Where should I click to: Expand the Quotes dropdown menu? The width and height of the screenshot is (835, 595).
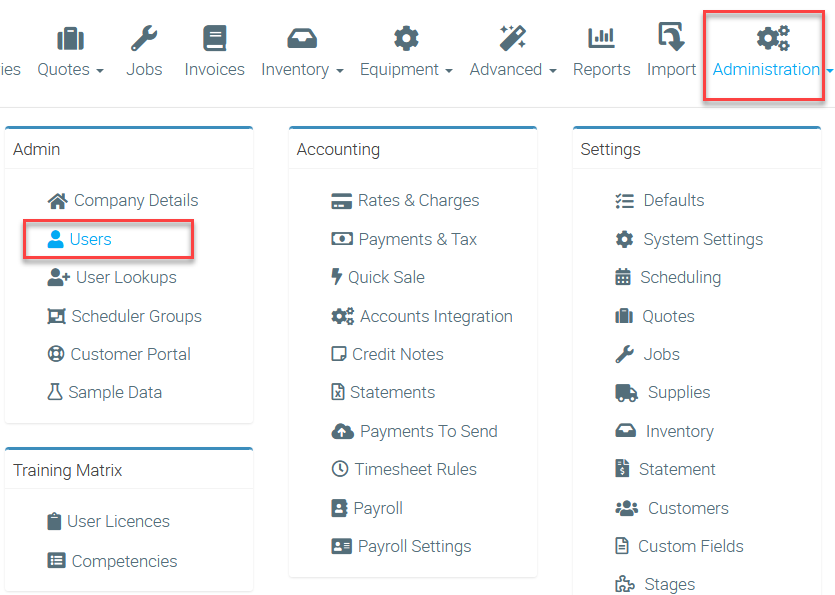[x=70, y=69]
